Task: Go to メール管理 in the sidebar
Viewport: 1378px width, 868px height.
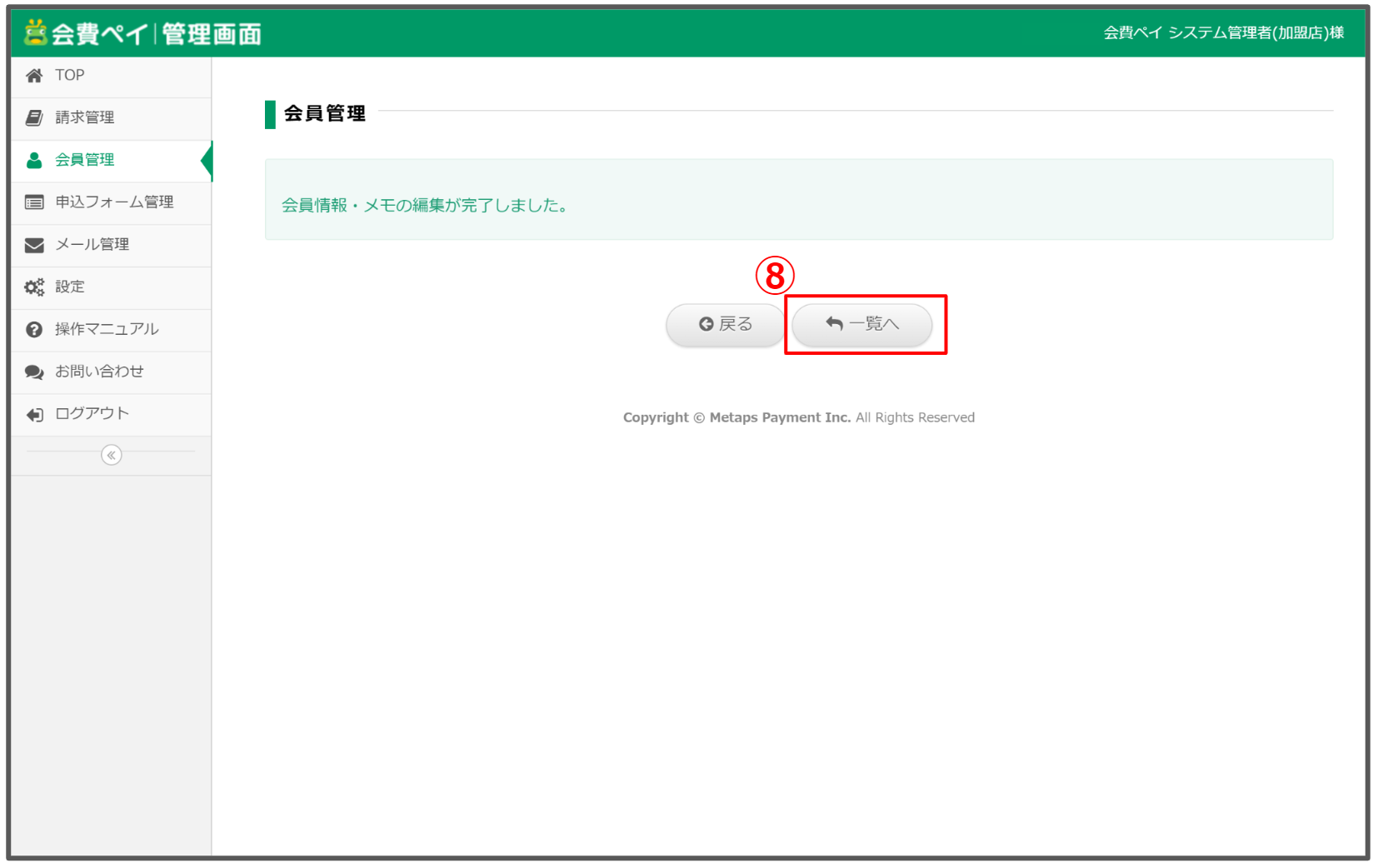Action: point(92,245)
